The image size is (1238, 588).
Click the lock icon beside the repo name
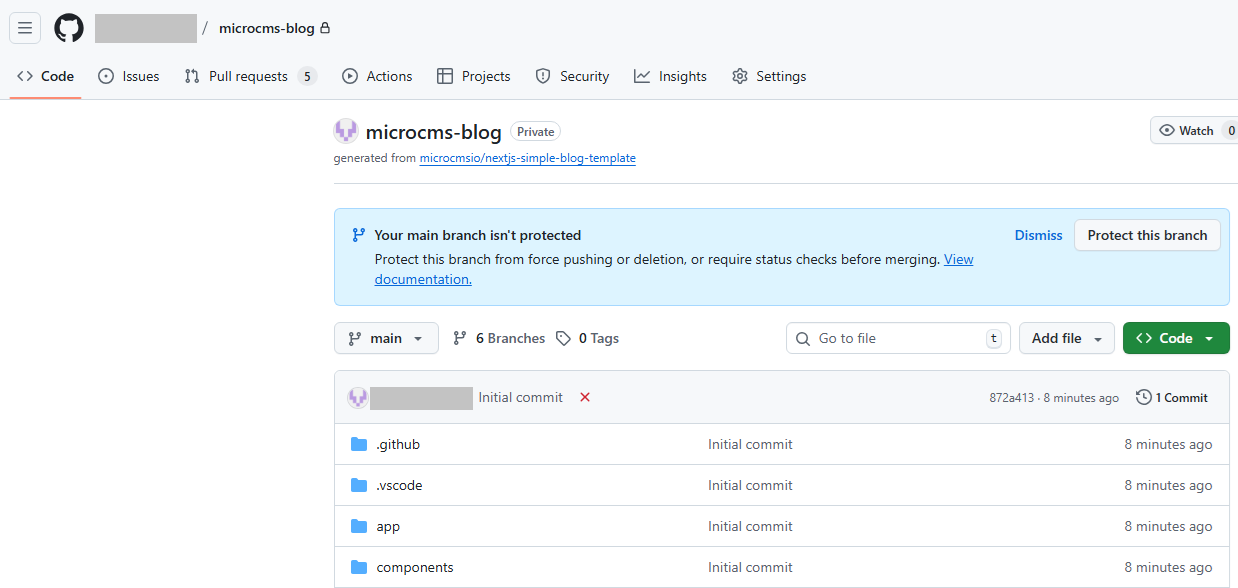(x=324, y=28)
